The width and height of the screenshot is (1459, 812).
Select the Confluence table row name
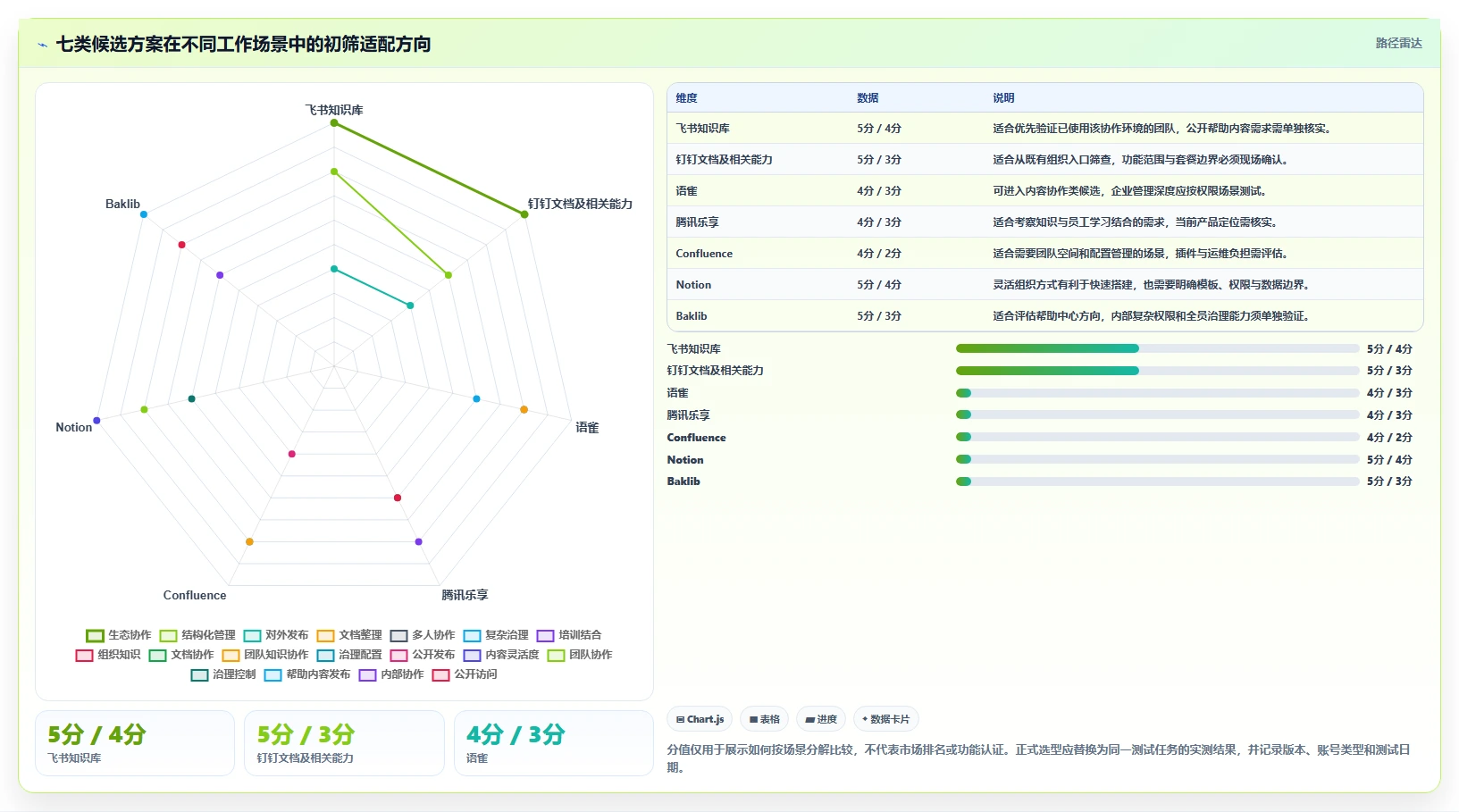pyautogui.click(x=704, y=254)
